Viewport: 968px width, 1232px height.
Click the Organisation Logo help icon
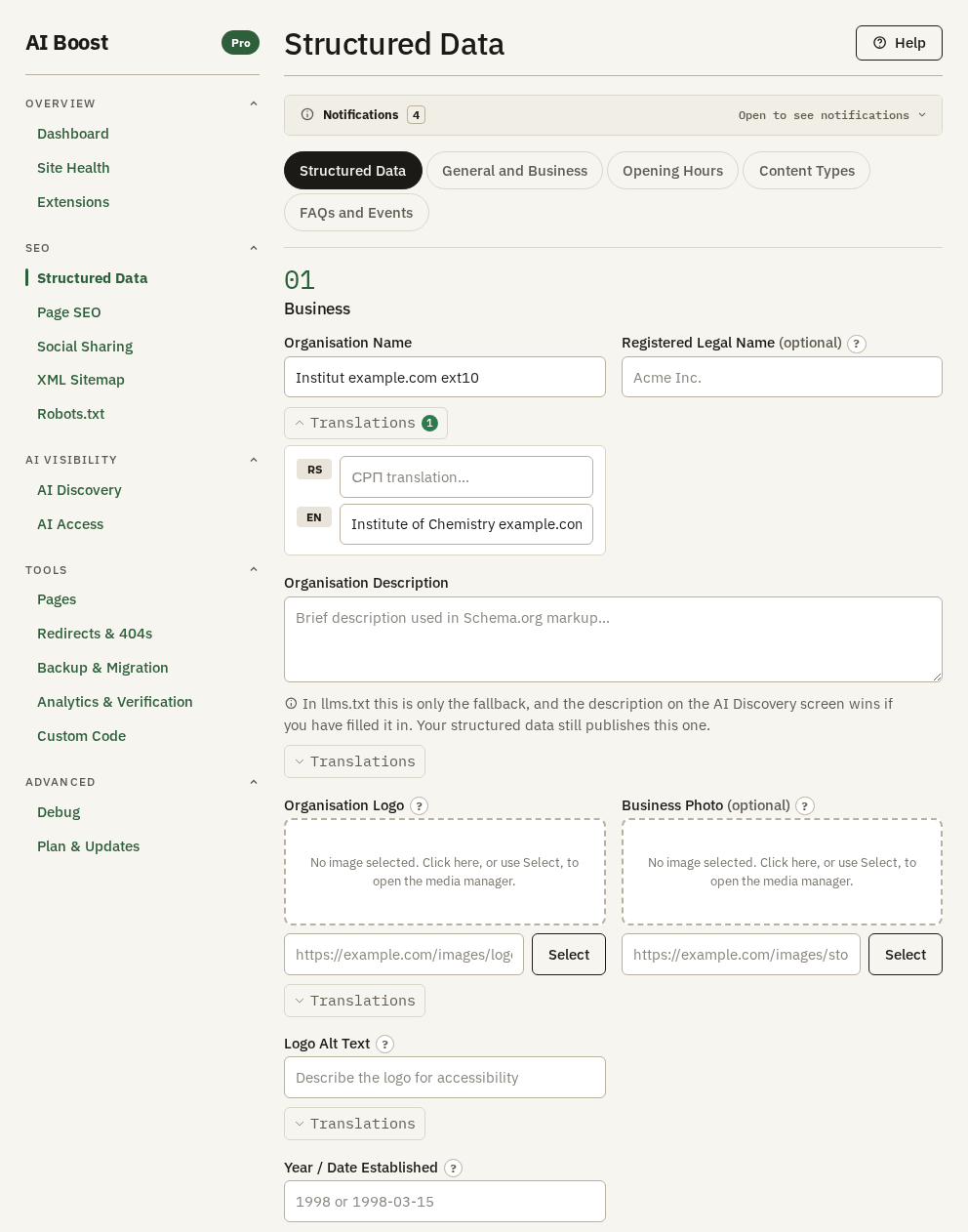tap(419, 806)
